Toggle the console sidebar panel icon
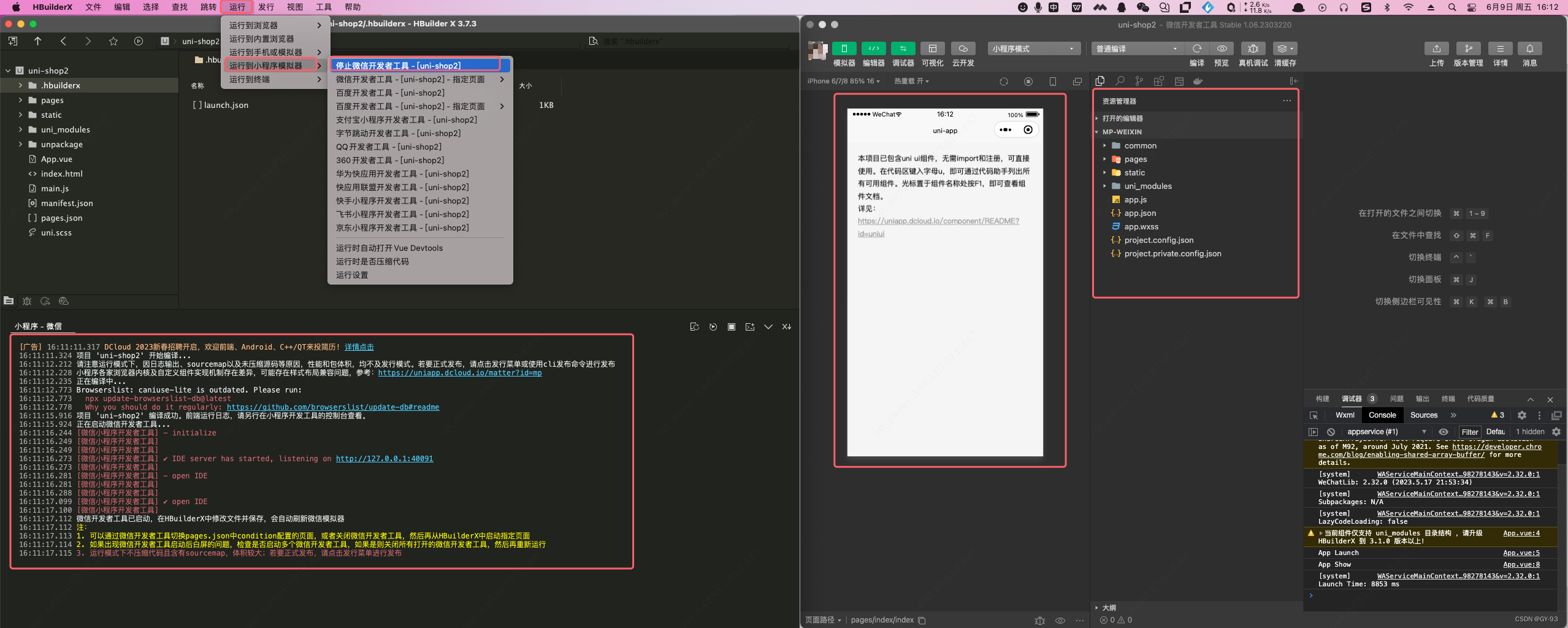This screenshot has width=1568, height=628. click(1313, 432)
